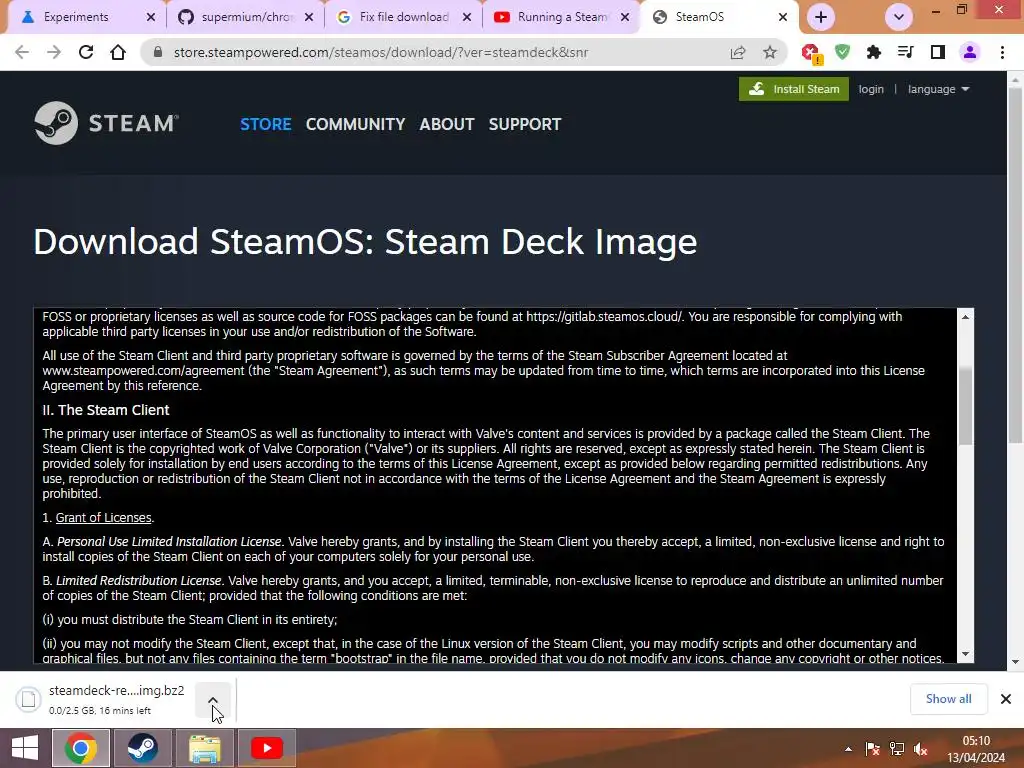Open the language dropdown

pos(938,89)
